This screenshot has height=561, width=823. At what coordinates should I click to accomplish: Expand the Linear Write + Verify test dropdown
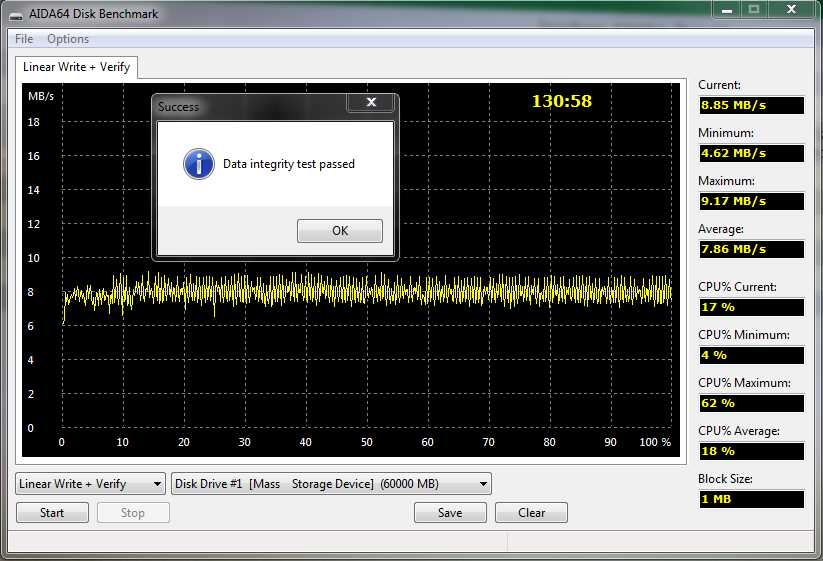point(90,484)
